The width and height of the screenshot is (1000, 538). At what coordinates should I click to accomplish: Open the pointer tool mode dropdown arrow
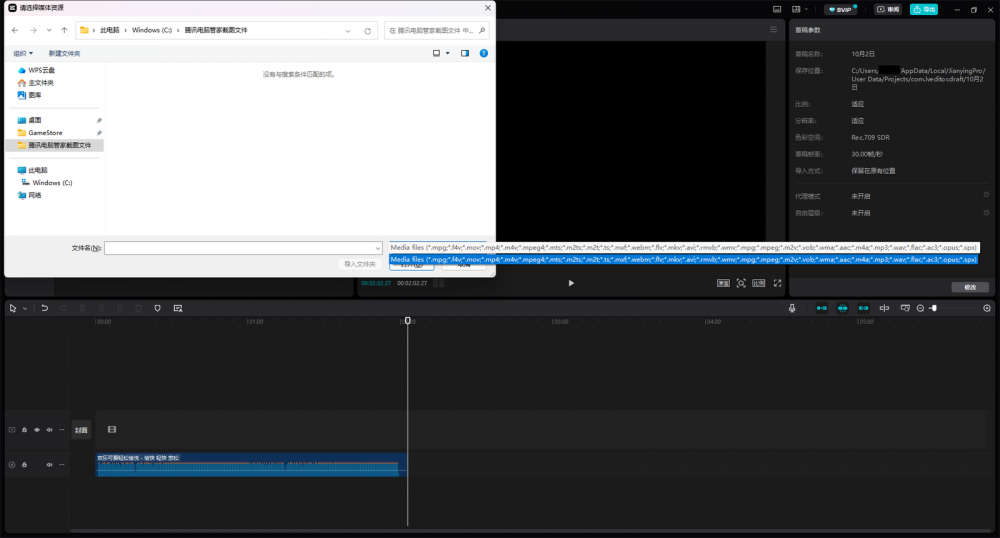(25, 309)
